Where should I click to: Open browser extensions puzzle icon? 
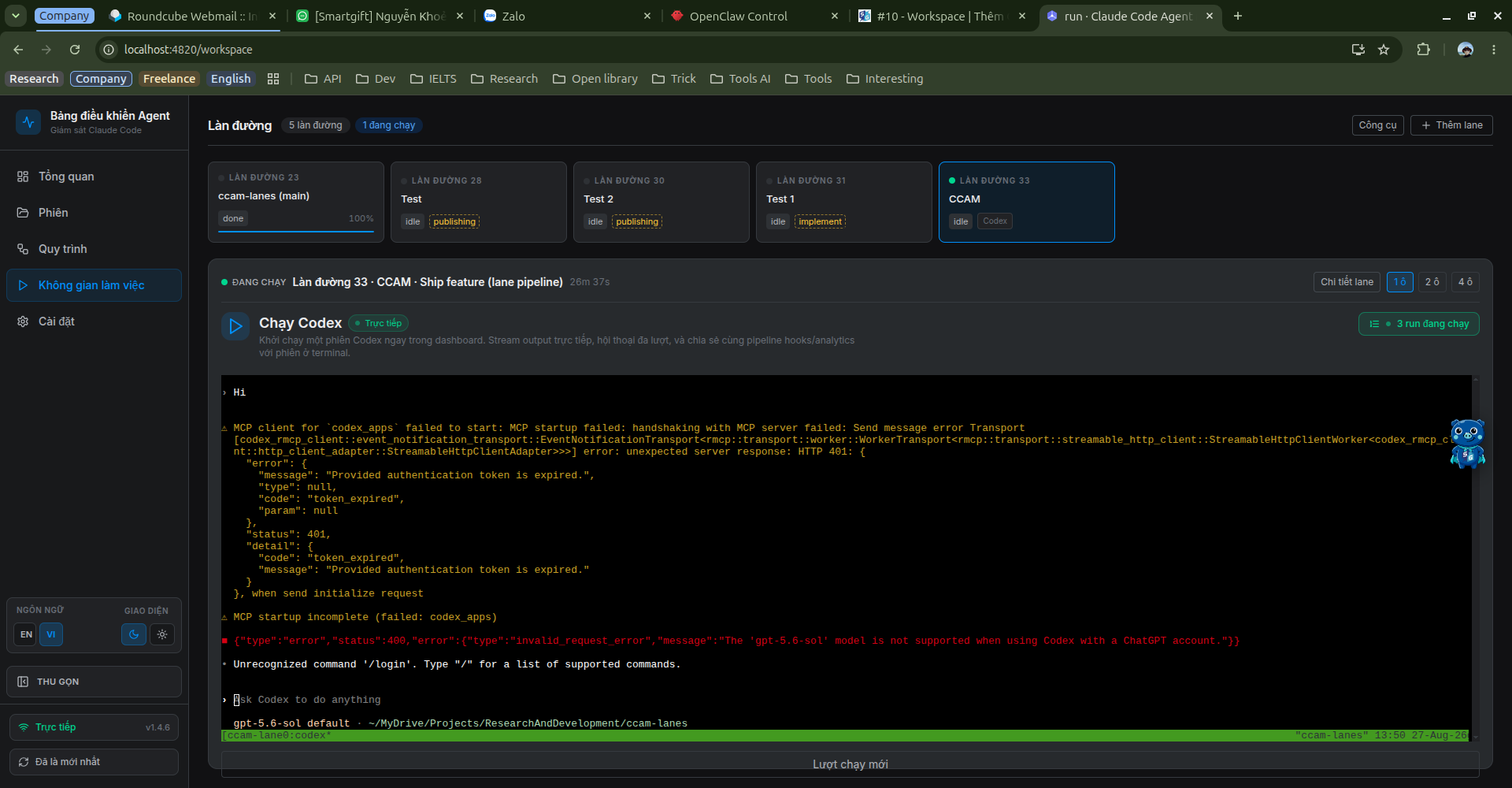click(1423, 50)
